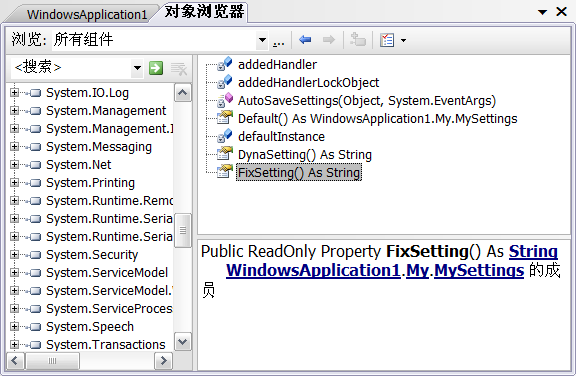The width and height of the screenshot is (576, 376).
Task: Click the AutoSaveSettings method icon
Action: (224, 100)
